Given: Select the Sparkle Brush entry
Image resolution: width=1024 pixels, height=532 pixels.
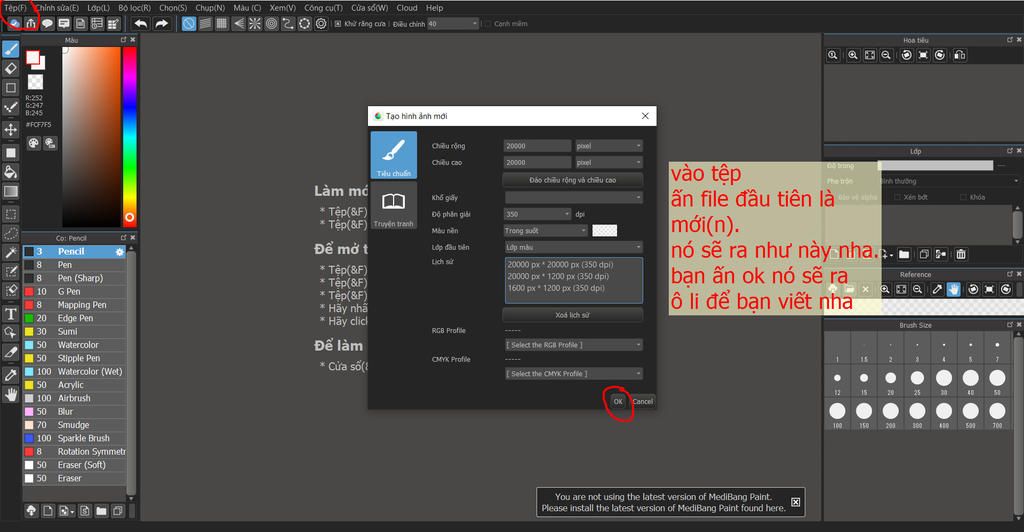Looking at the screenshot, I should point(74,438).
